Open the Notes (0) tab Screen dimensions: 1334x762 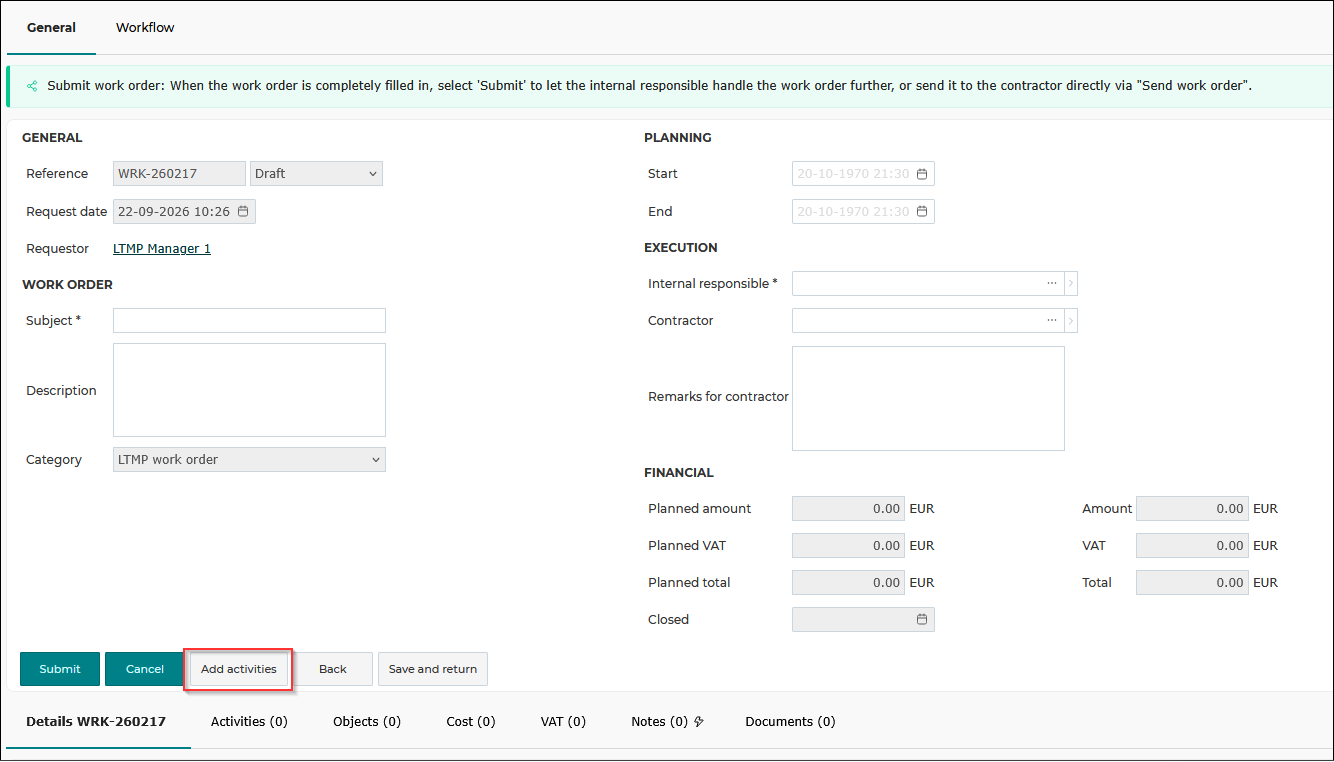pos(659,721)
